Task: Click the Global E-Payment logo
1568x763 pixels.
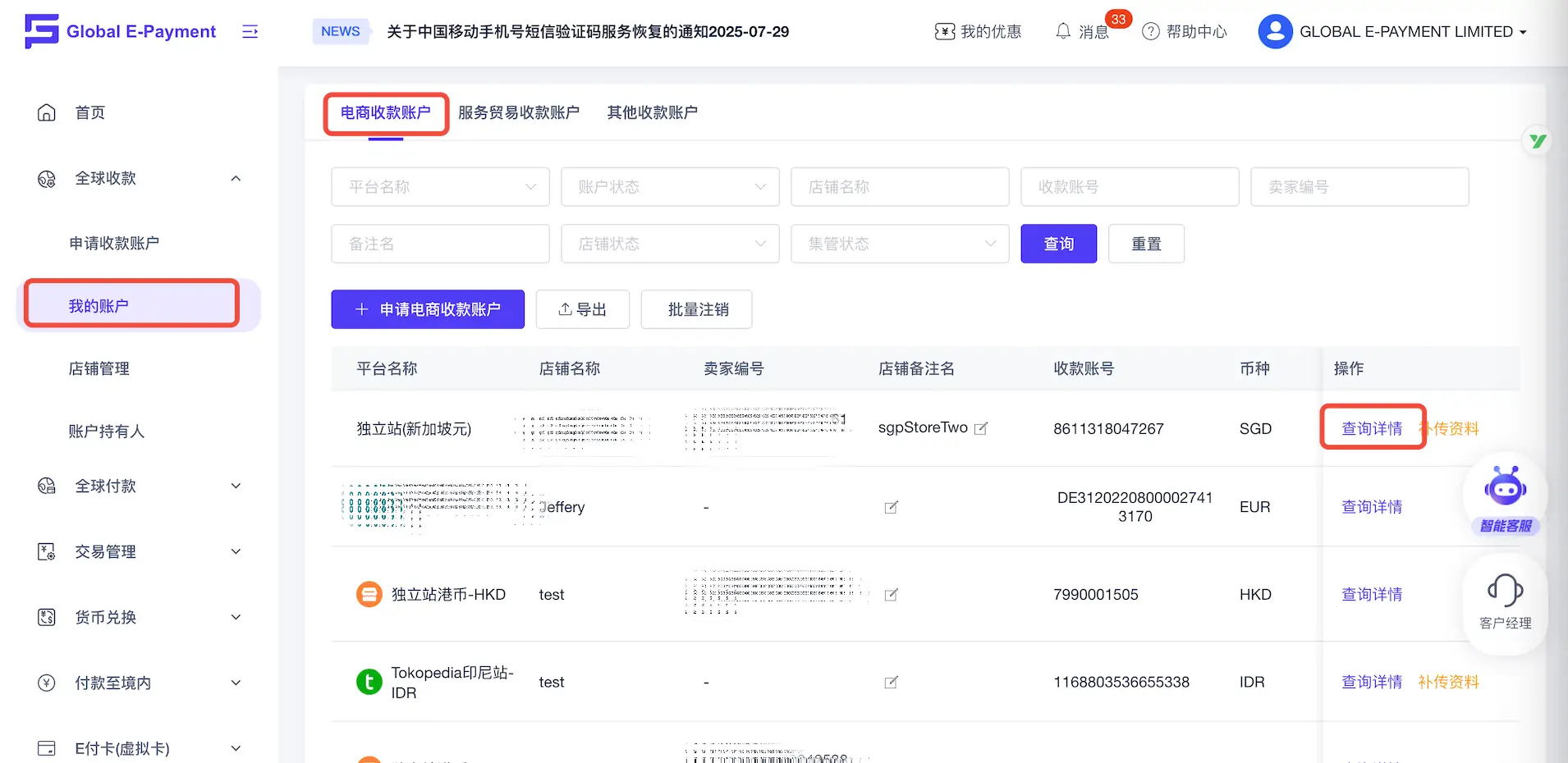Action: point(120,31)
